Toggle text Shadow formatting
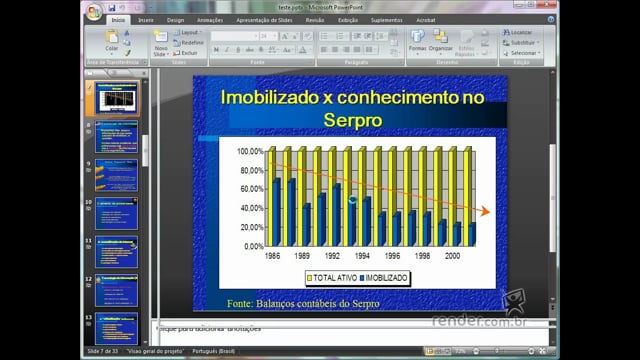Viewport: 640px width, 360px height. (x=261, y=50)
